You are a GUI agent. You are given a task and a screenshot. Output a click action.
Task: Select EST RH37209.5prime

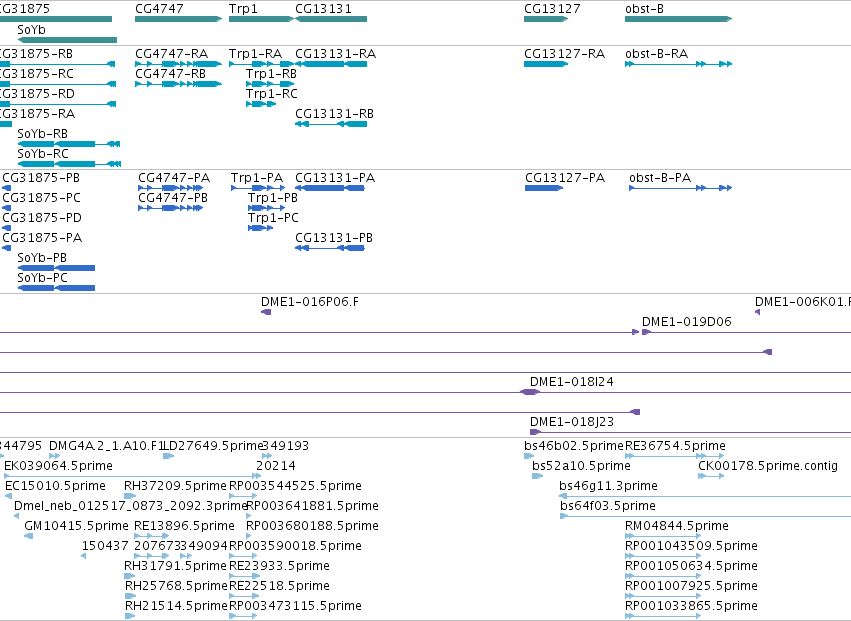130,496
